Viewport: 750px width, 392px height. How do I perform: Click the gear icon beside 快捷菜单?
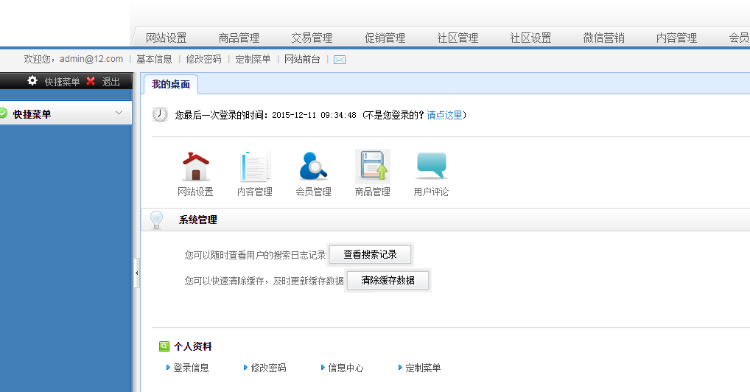[32, 81]
